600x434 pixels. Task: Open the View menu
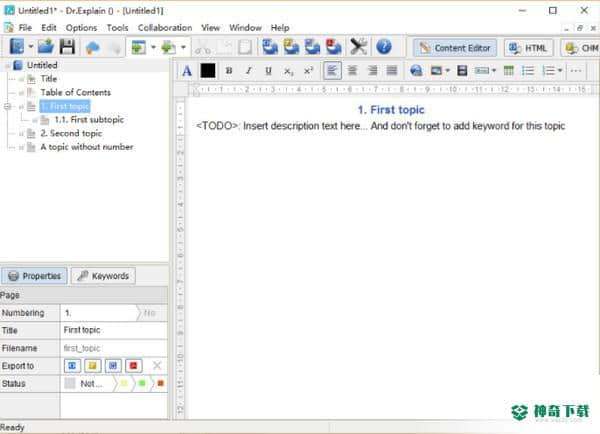coord(210,28)
